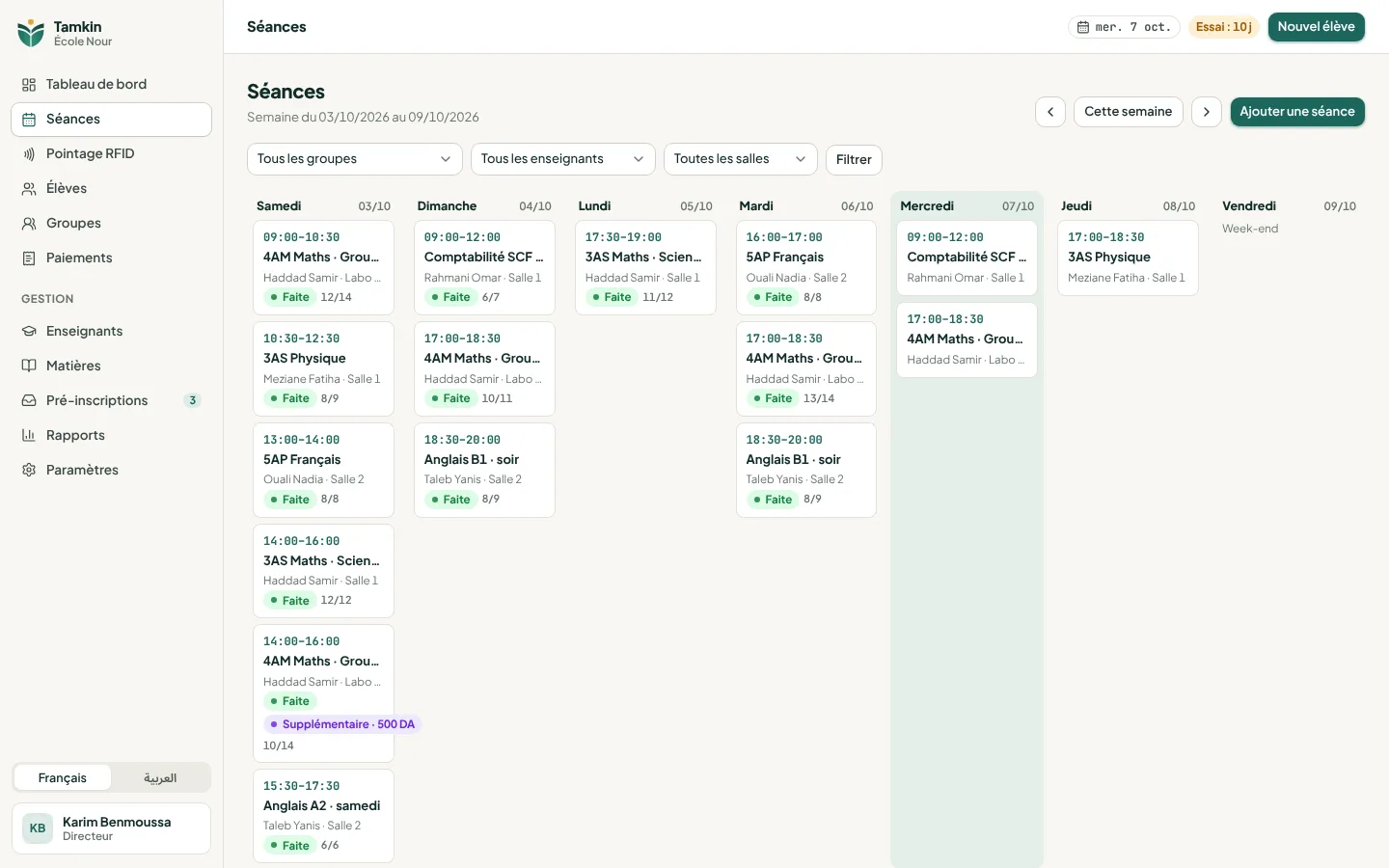1389x868 pixels.
Task: Open Samedi 09:00-10:30 4AM Maths session
Action: (x=323, y=267)
